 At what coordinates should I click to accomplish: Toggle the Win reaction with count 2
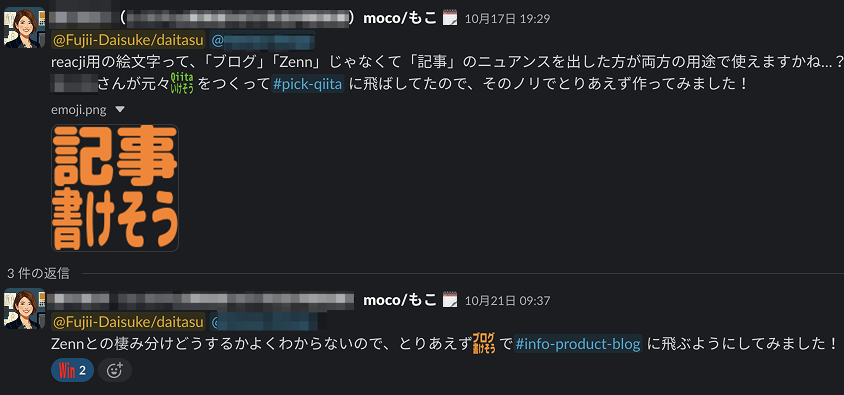72,370
